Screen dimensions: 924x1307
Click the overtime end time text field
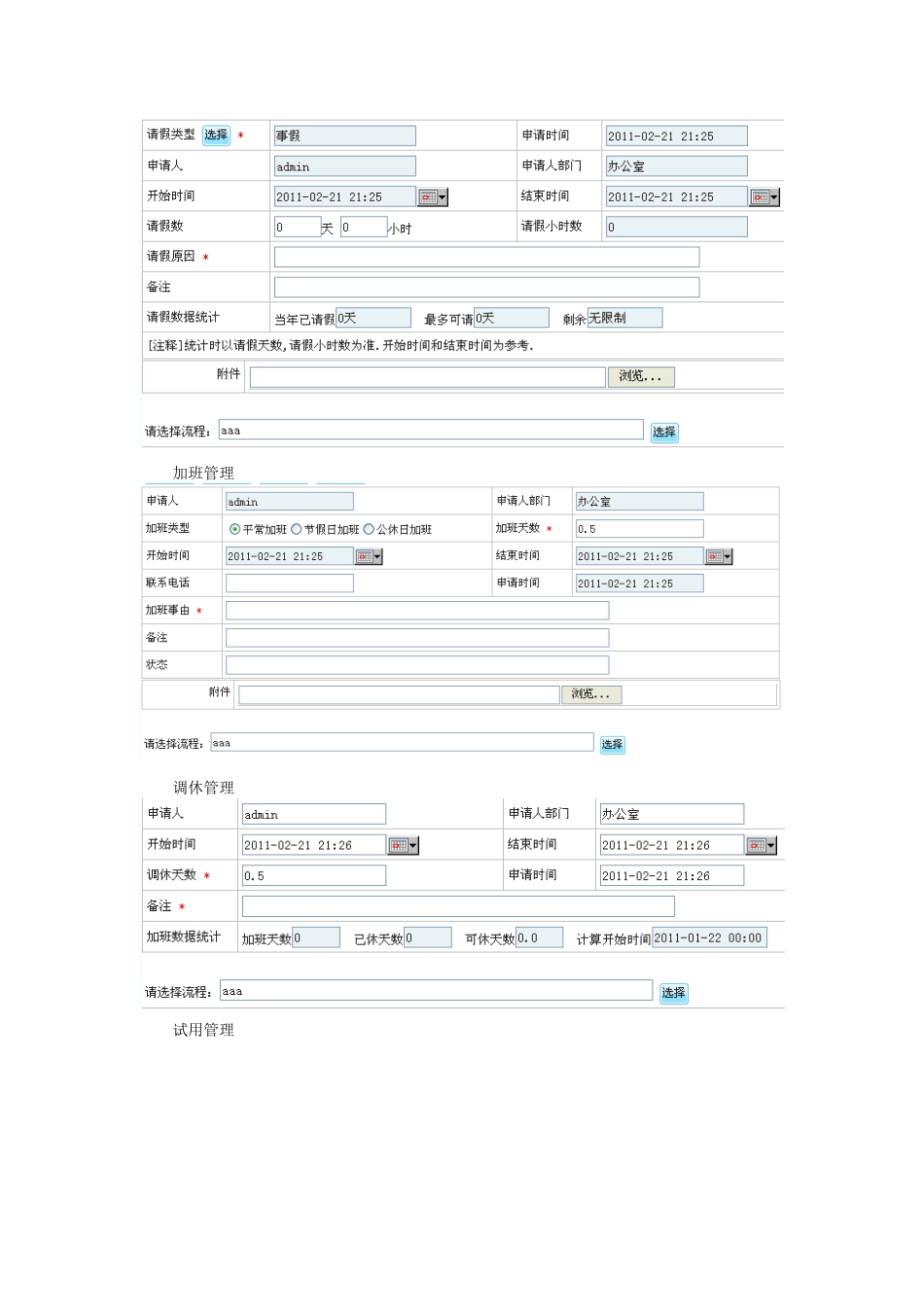[x=639, y=556]
